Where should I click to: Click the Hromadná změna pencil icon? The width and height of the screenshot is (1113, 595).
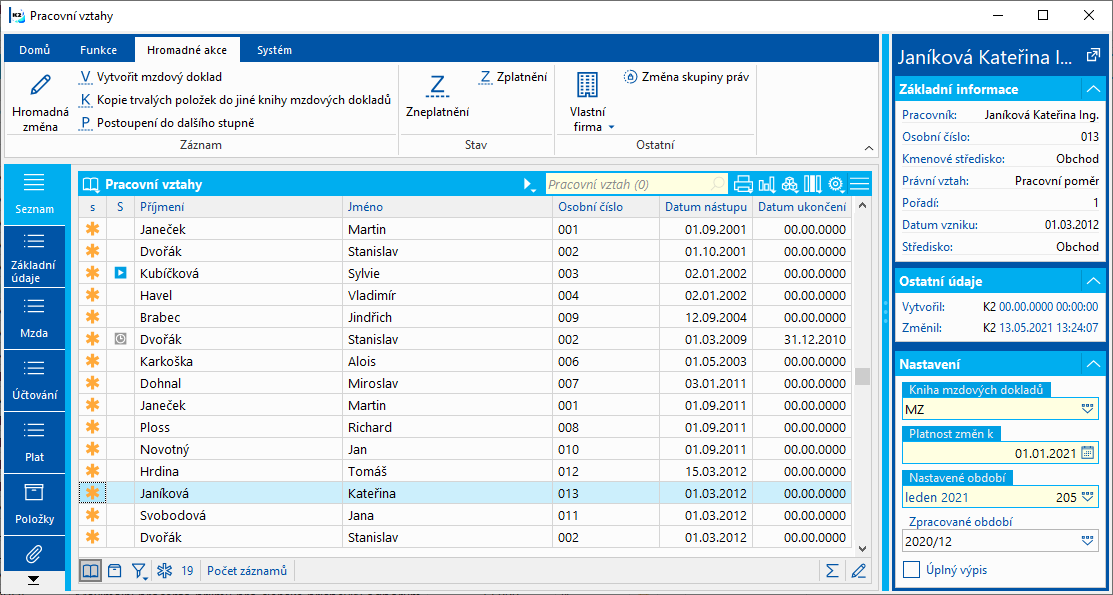point(41,86)
